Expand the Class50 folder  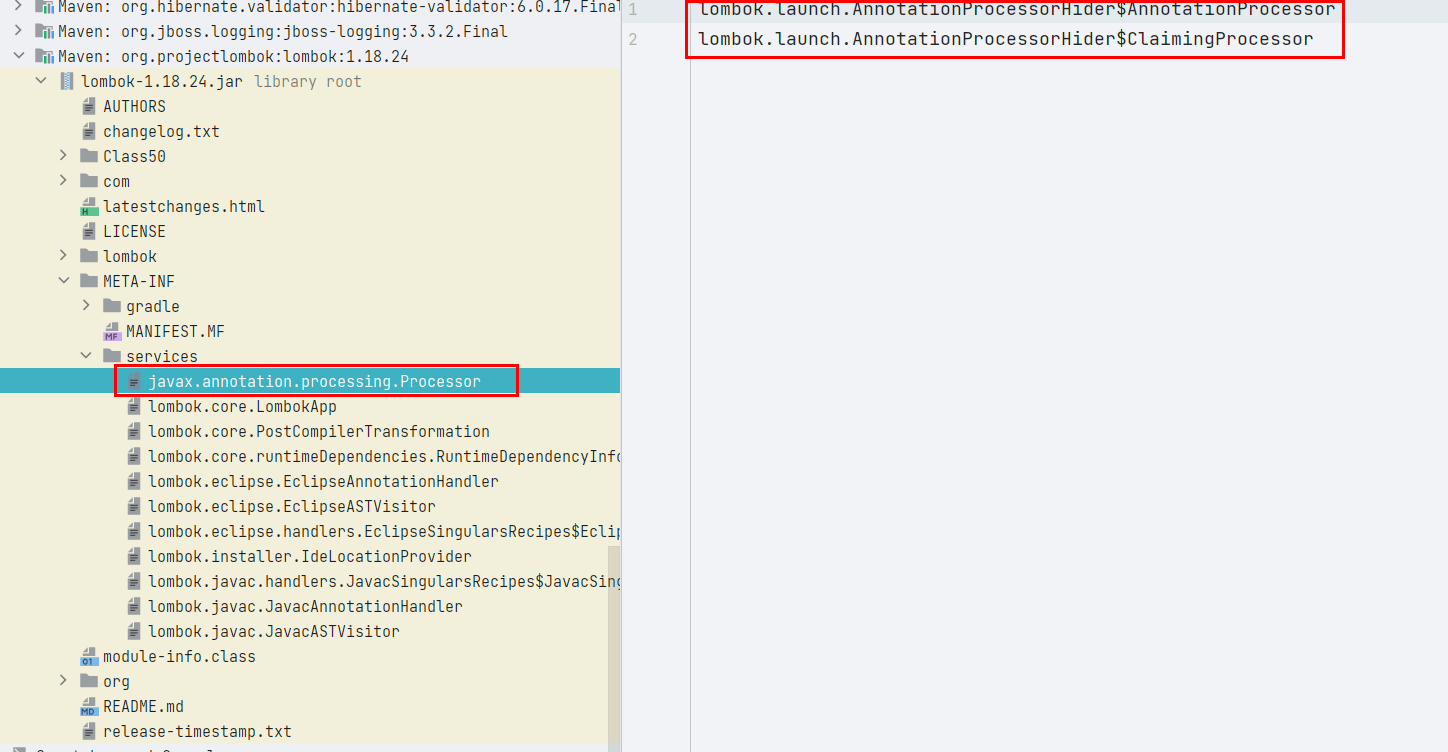63,156
